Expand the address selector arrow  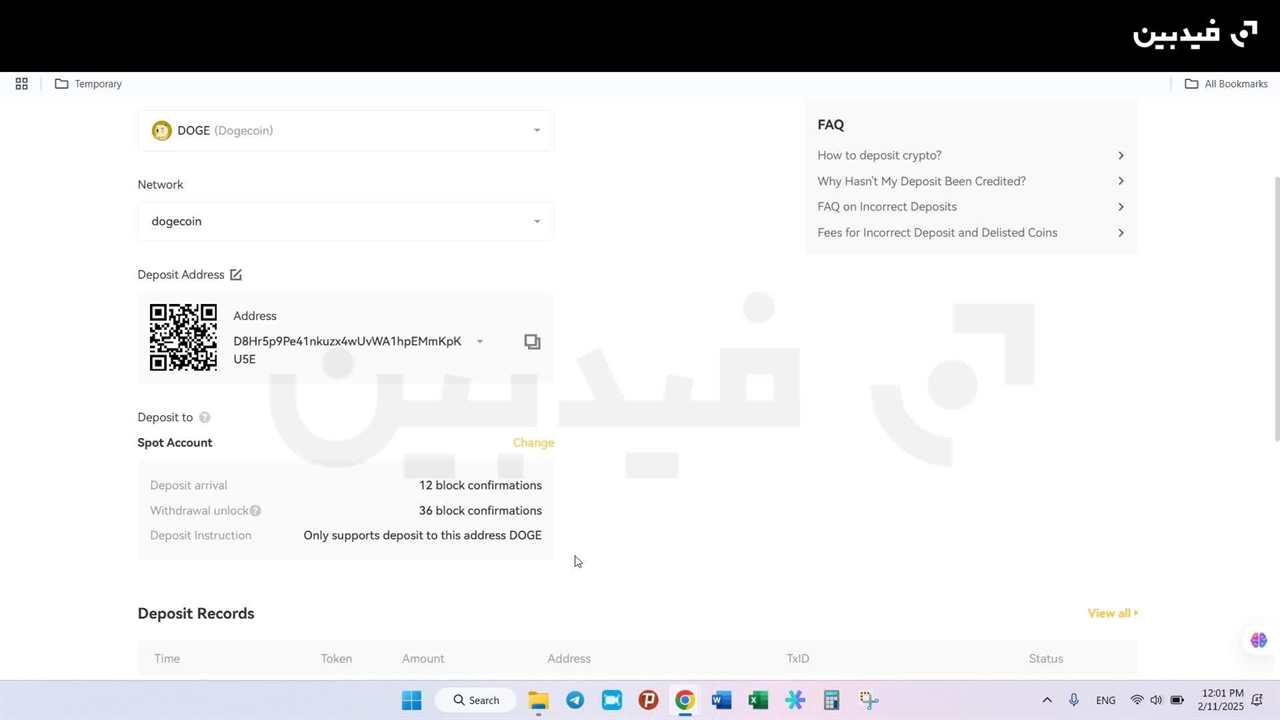tap(480, 342)
